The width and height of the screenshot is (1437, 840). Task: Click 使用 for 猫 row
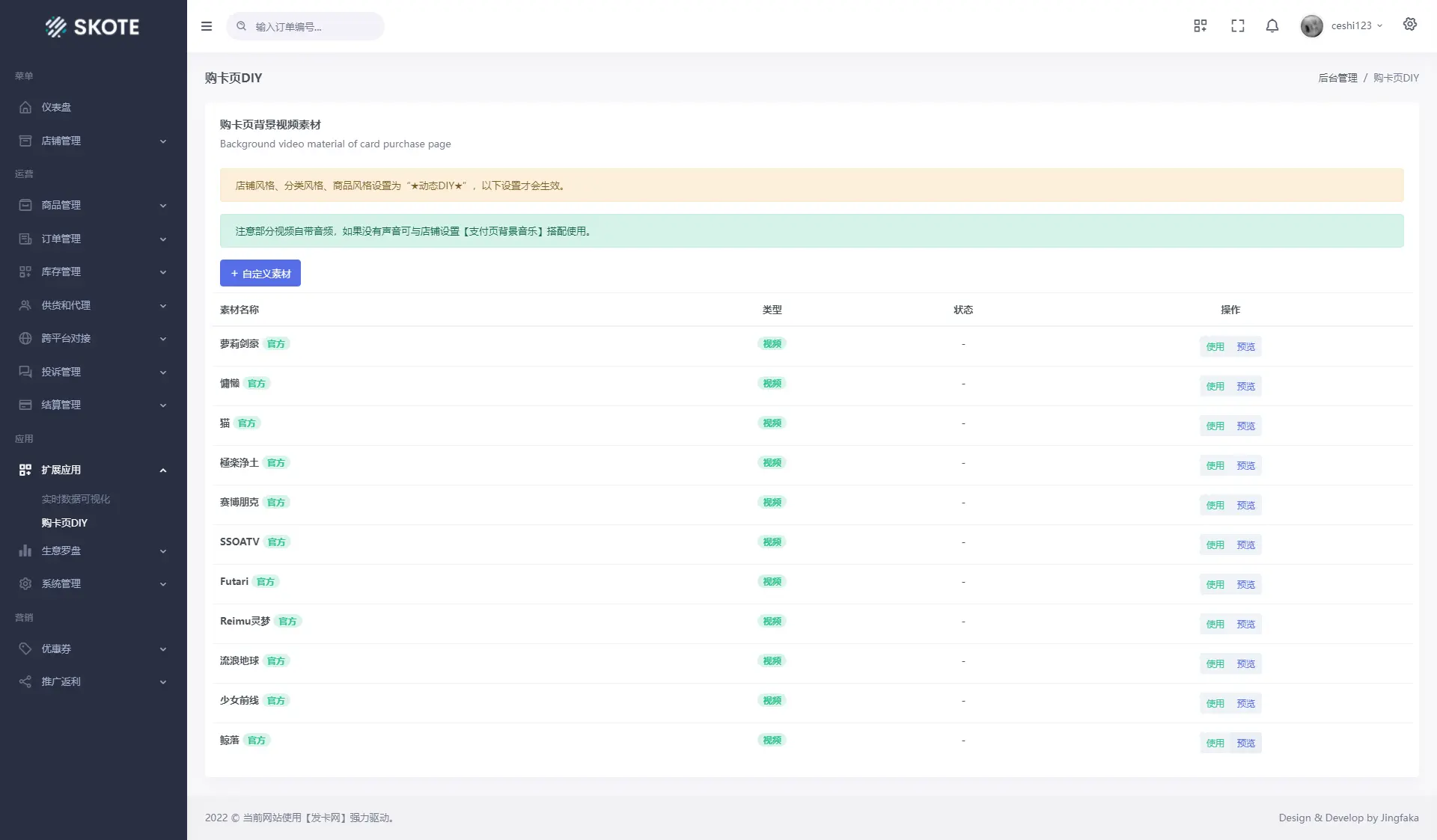coord(1215,426)
